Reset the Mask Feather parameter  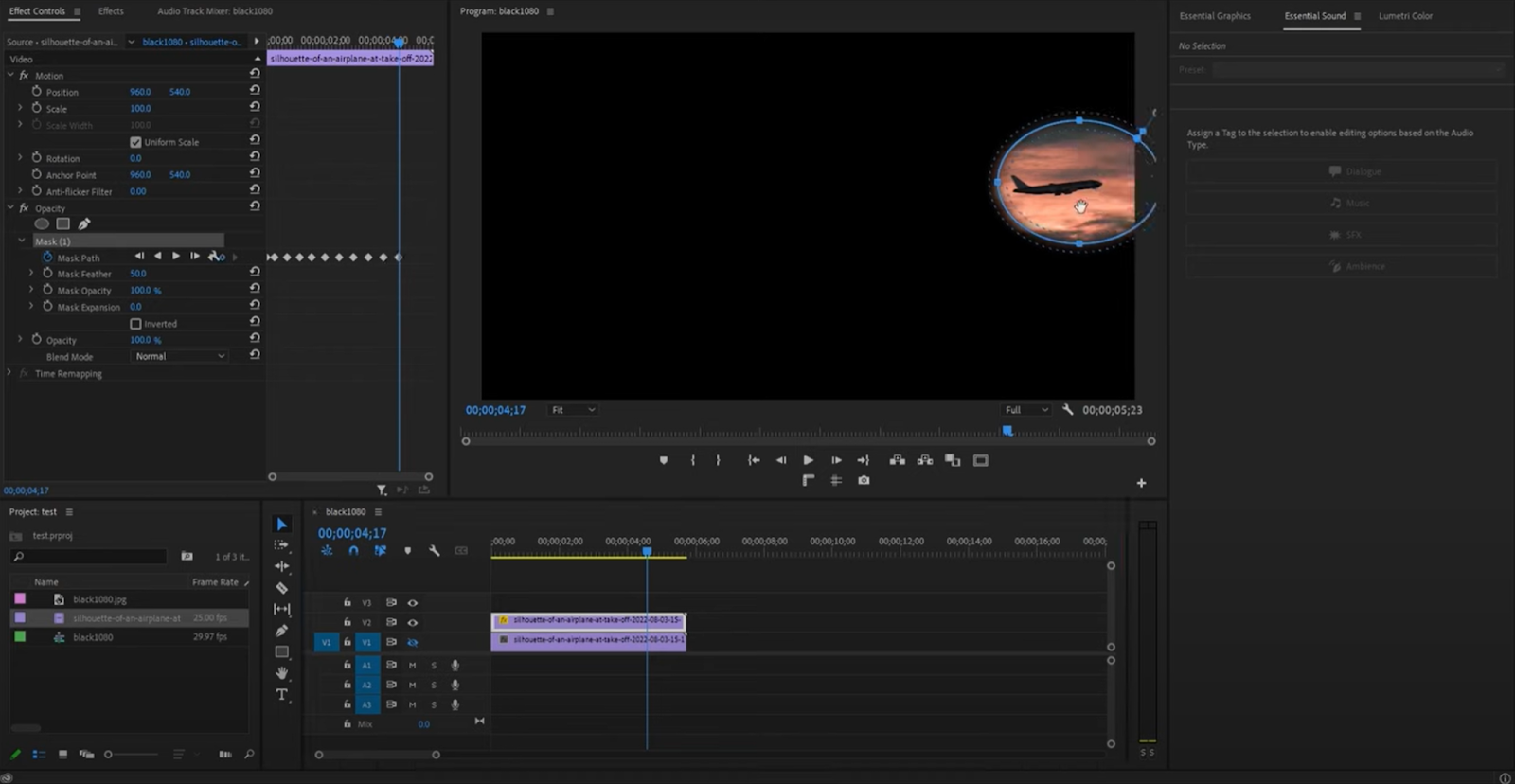click(255, 273)
